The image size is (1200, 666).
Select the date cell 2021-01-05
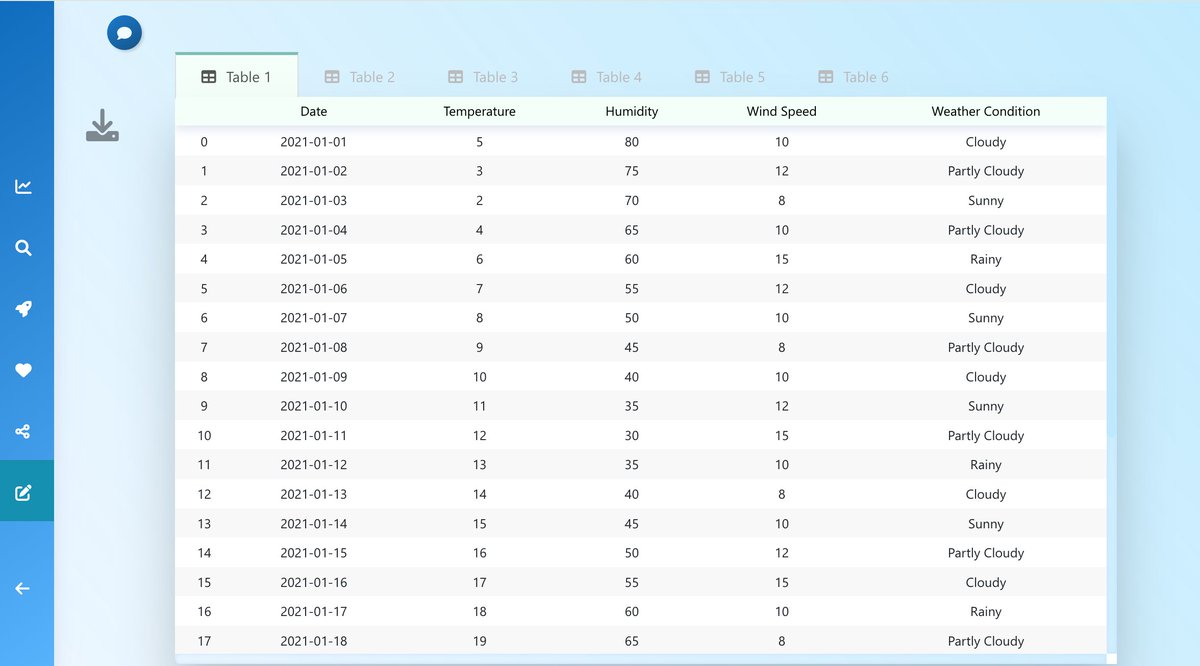coord(314,259)
